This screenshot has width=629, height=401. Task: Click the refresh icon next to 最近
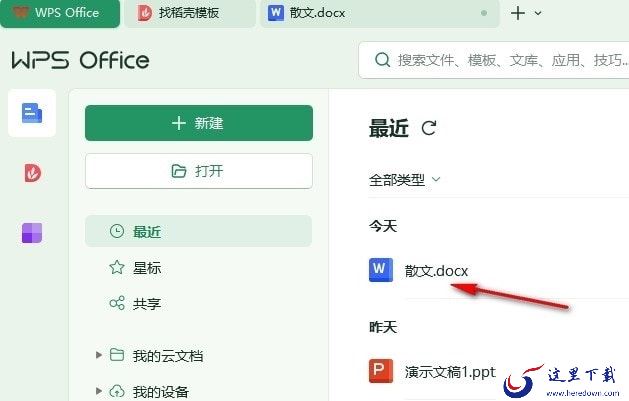[429, 128]
